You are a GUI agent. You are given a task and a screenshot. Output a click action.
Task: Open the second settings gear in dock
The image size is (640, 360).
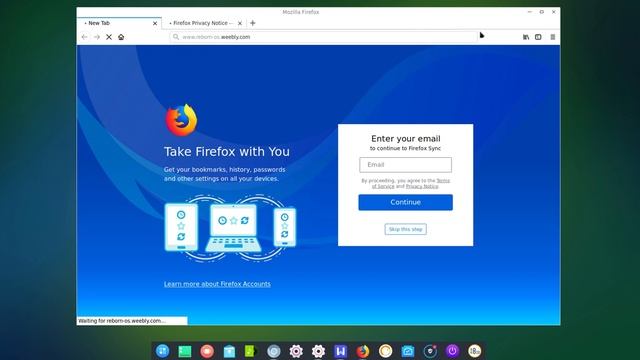318,351
